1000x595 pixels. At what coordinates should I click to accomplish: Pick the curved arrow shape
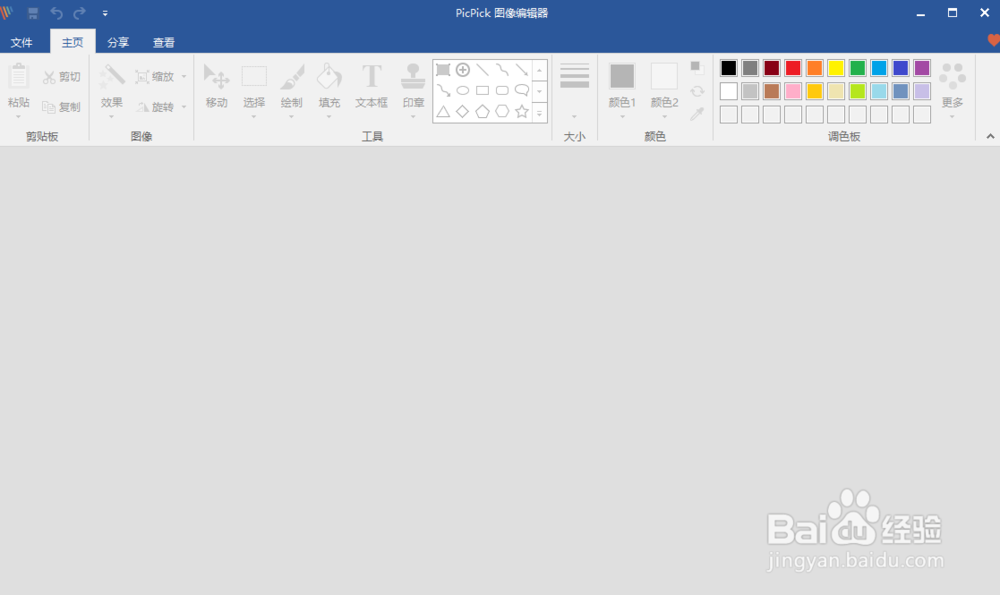tap(443, 91)
